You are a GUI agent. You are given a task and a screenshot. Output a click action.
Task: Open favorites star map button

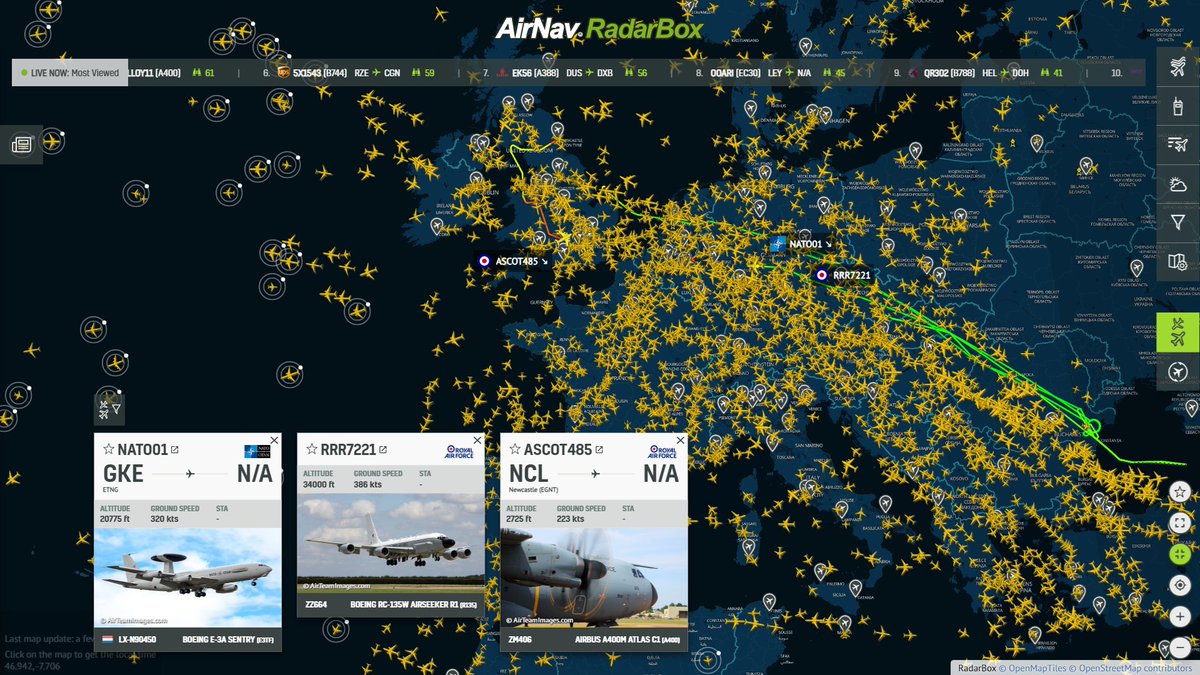tap(1180, 492)
